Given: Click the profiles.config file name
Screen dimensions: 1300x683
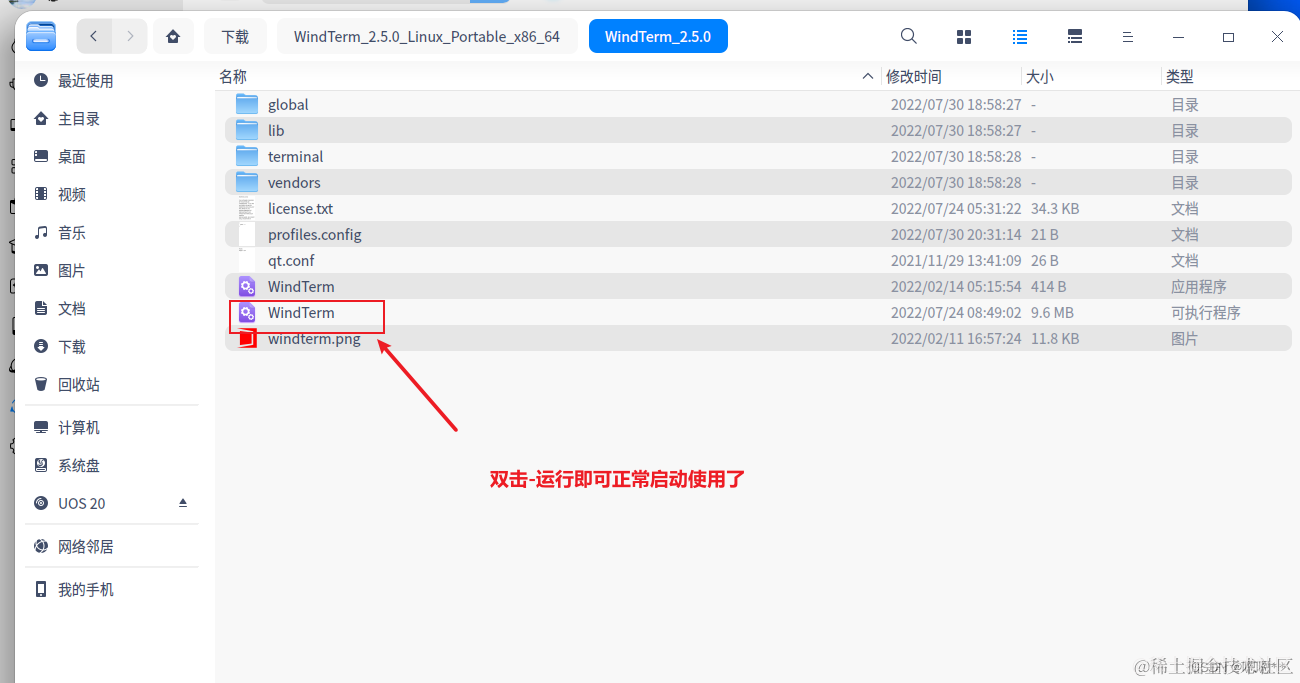Looking at the screenshot, I should tap(315, 235).
